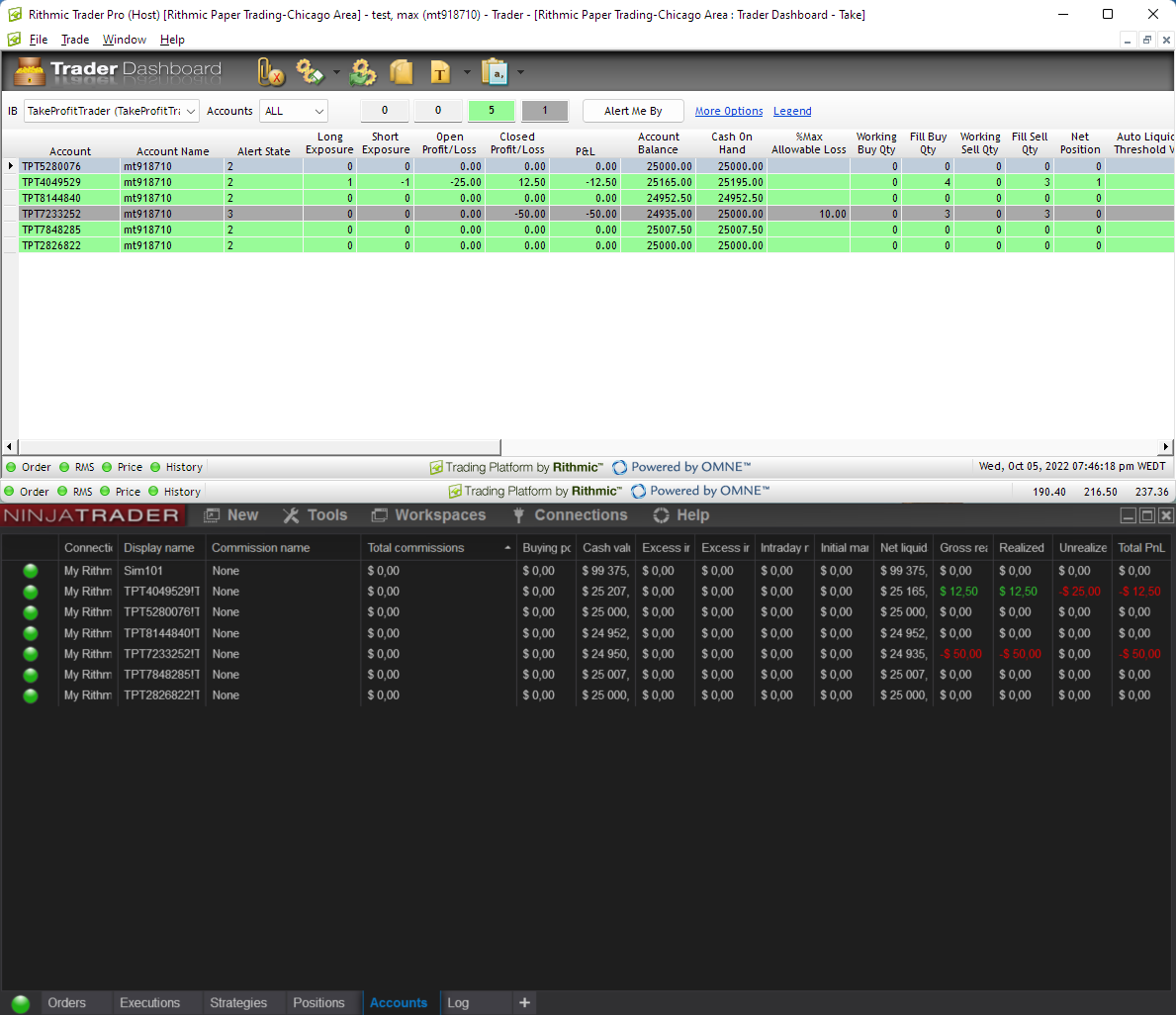Click the treasure chest Trader Dashboard logo
Screen dimensions: 1176x1015
coord(30,72)
